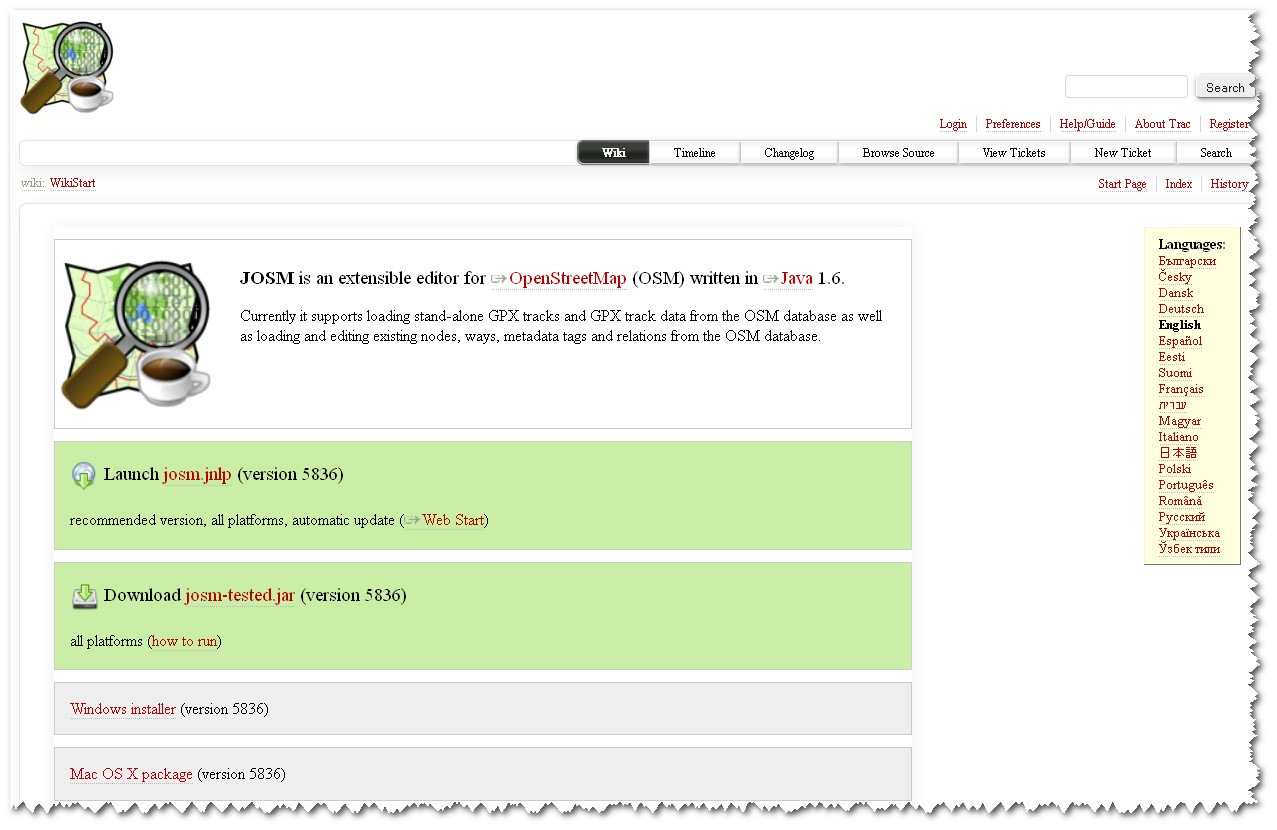Click external link icon before OpenStreetMap
Viewport: 1277px width, 830px height.
[x=499, y=279]
